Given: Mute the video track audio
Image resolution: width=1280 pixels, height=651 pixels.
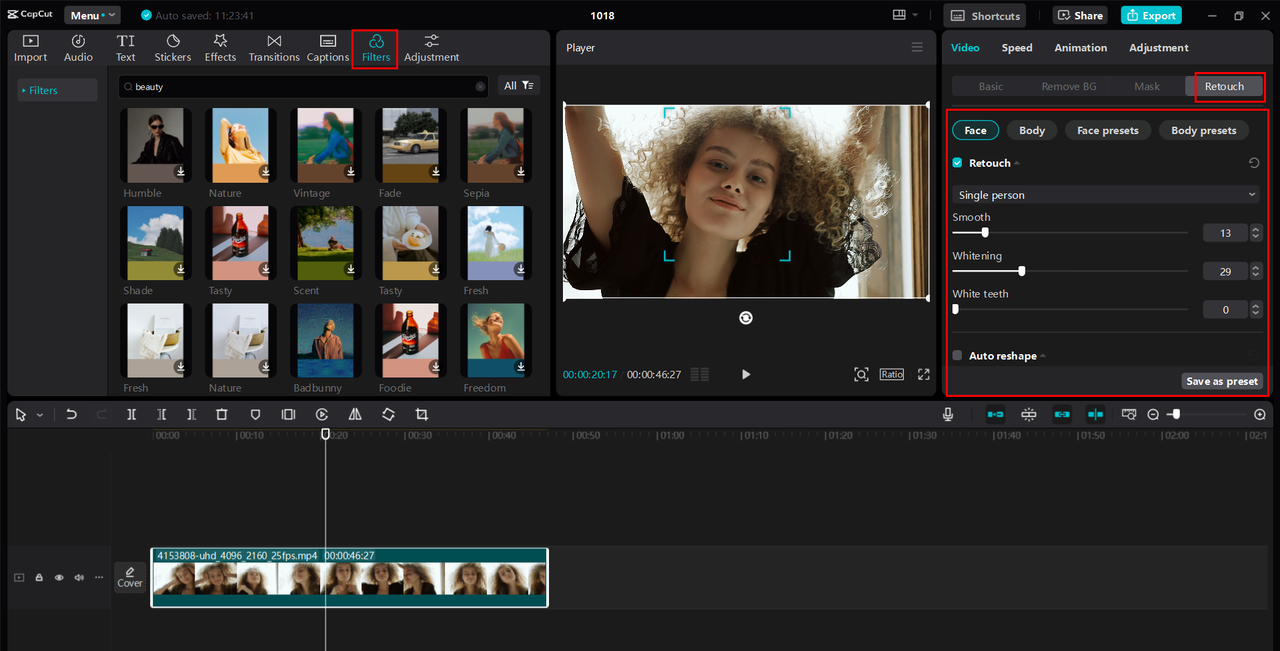Looking at the screenshot, I should [79, 577].
